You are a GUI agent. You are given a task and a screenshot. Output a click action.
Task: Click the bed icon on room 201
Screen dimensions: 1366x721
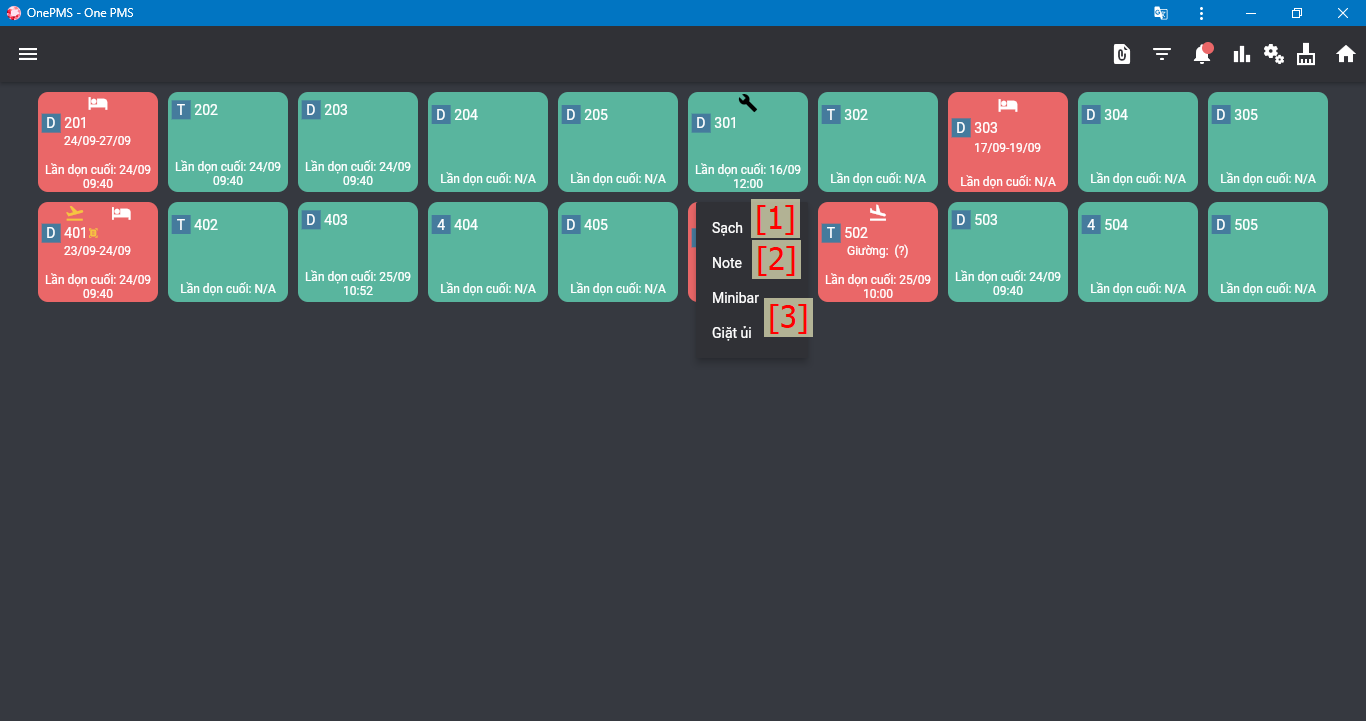pyautogui.click(x=98, y=103)
